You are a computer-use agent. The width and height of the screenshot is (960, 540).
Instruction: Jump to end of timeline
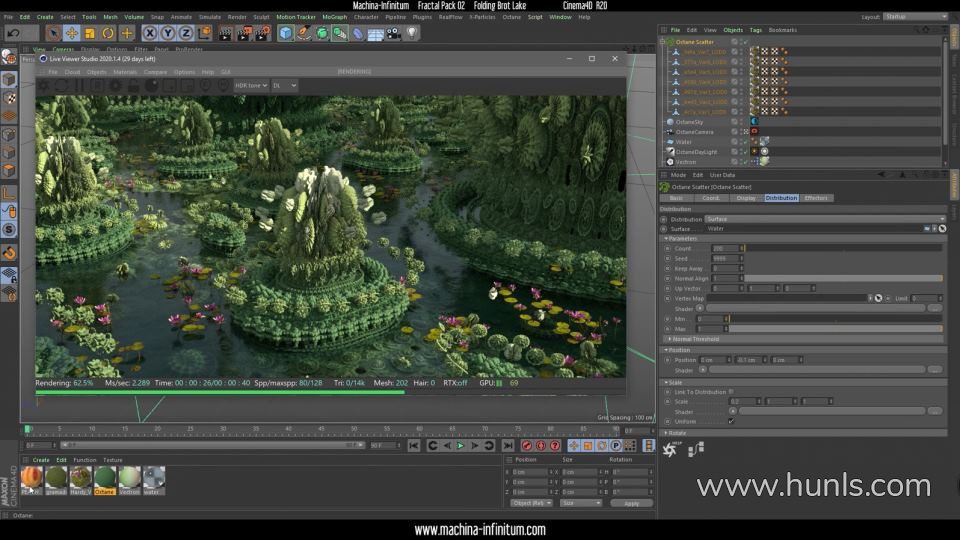[508, 445]
